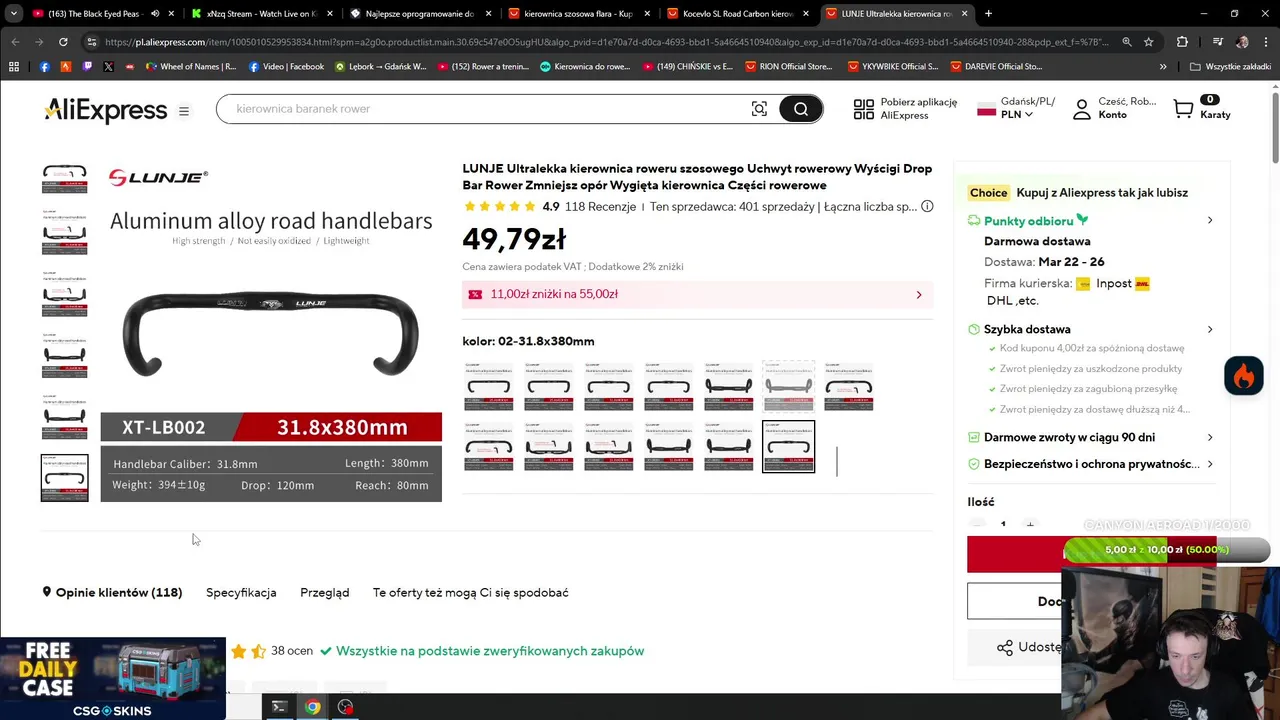Image resolution: width=1280 pixels, height=720 pixels.
Task: Open the 11,00zł zniżki discount banner arrow
Action: [919, 295]
